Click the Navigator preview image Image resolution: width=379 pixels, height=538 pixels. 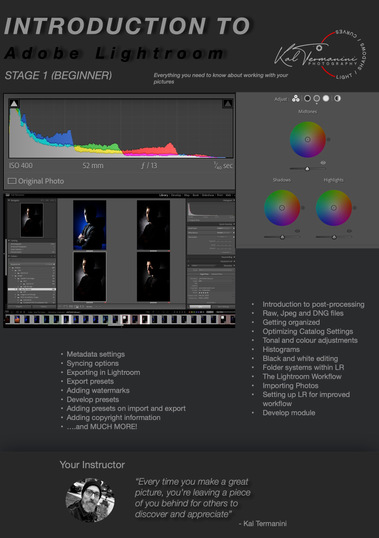pyautogui.click(x=32, y=220)
